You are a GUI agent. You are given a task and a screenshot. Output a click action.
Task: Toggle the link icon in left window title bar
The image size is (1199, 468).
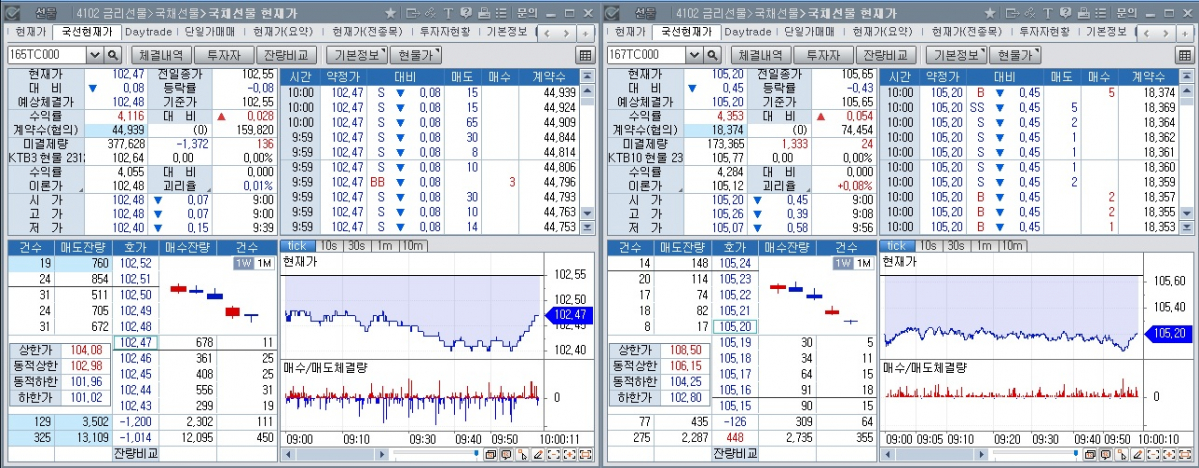click(x=431, y=13)
